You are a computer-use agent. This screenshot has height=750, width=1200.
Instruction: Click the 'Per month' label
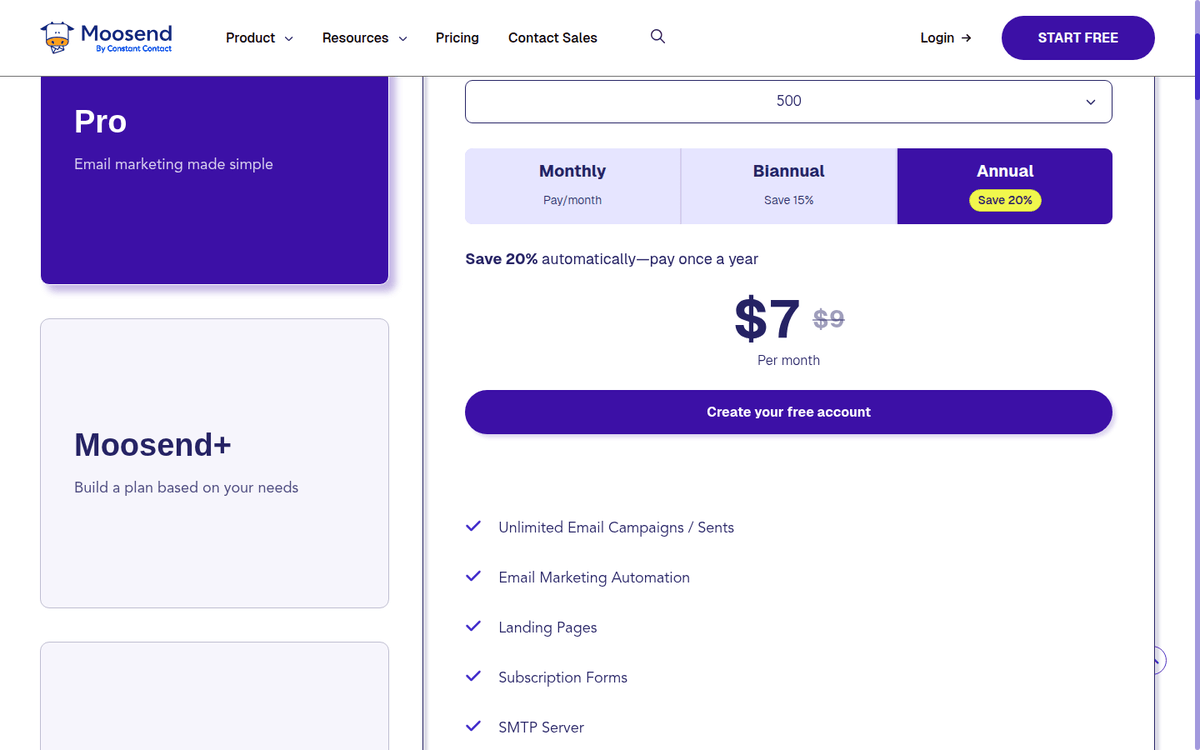(788, 360)
